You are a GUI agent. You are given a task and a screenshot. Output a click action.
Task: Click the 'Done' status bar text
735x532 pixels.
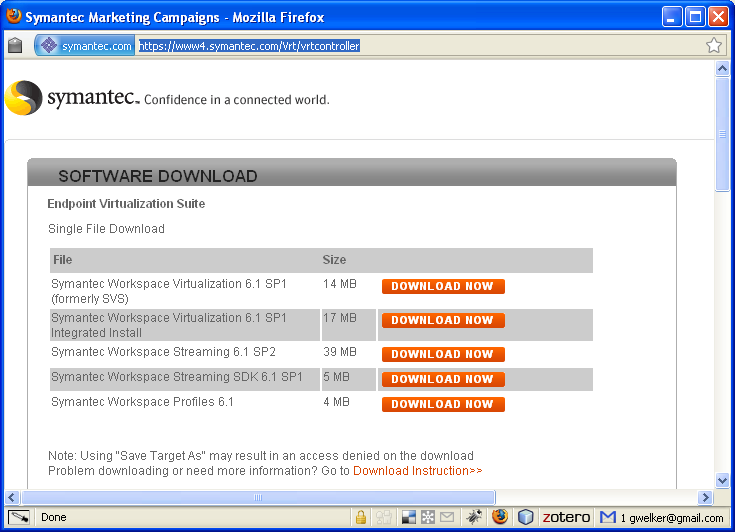point(53,517)
